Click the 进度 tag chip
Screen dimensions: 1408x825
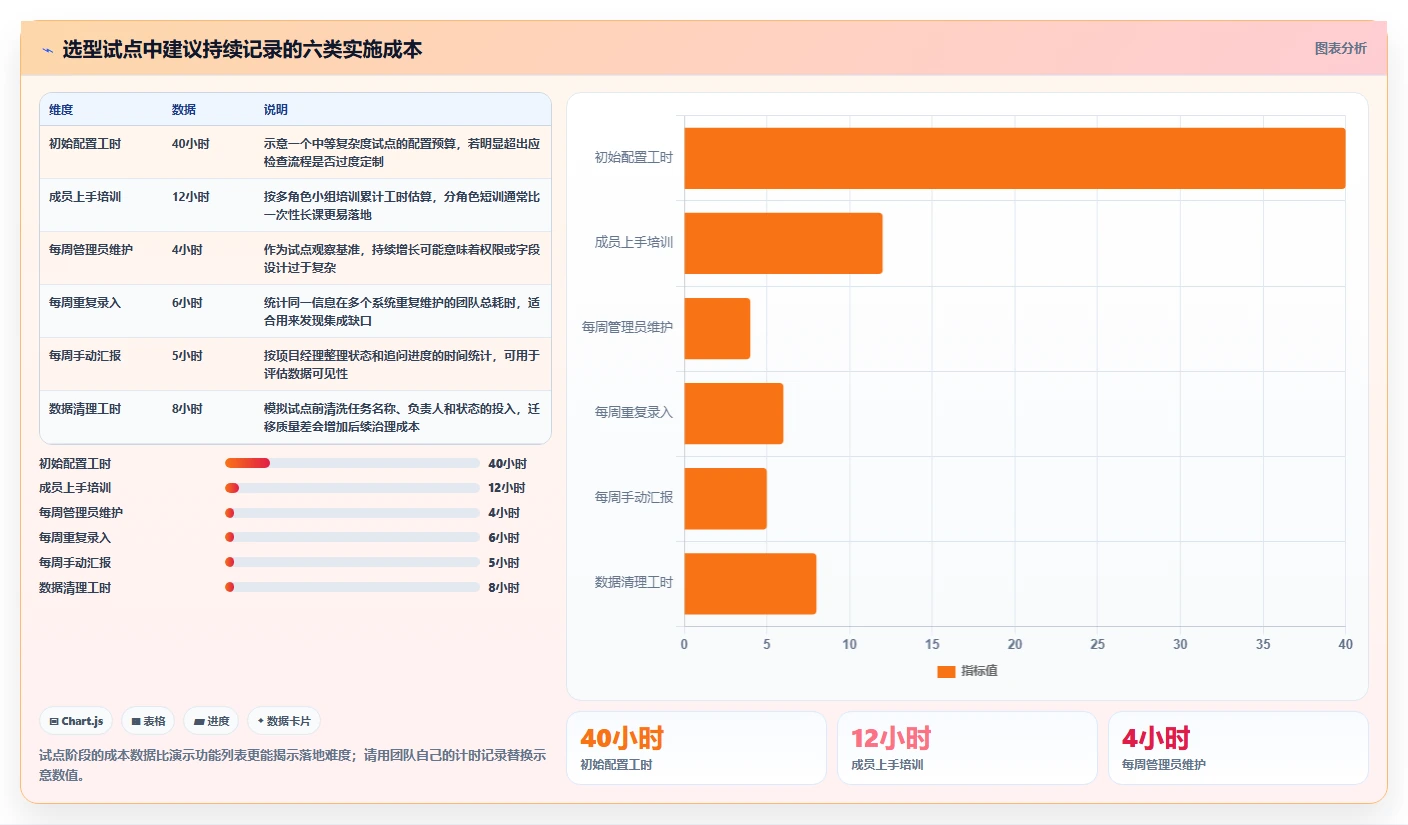[x=211, y=721]
